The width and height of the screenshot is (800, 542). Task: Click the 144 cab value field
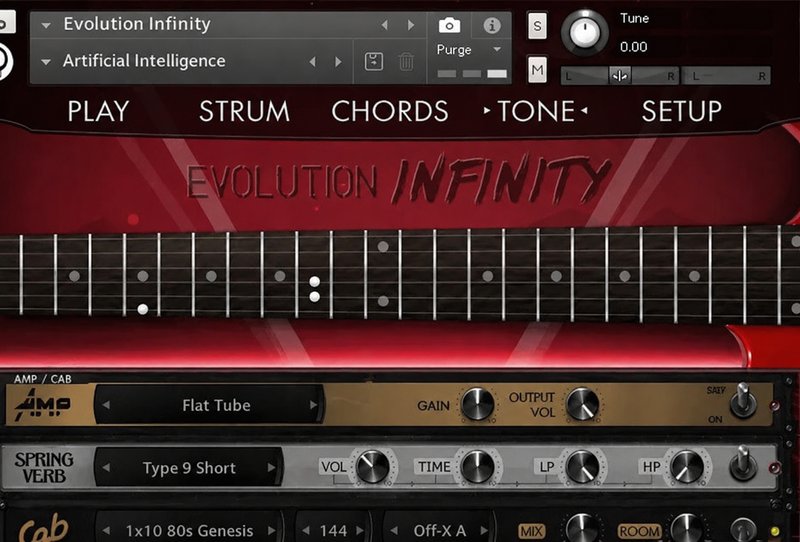tap(333, 531)
